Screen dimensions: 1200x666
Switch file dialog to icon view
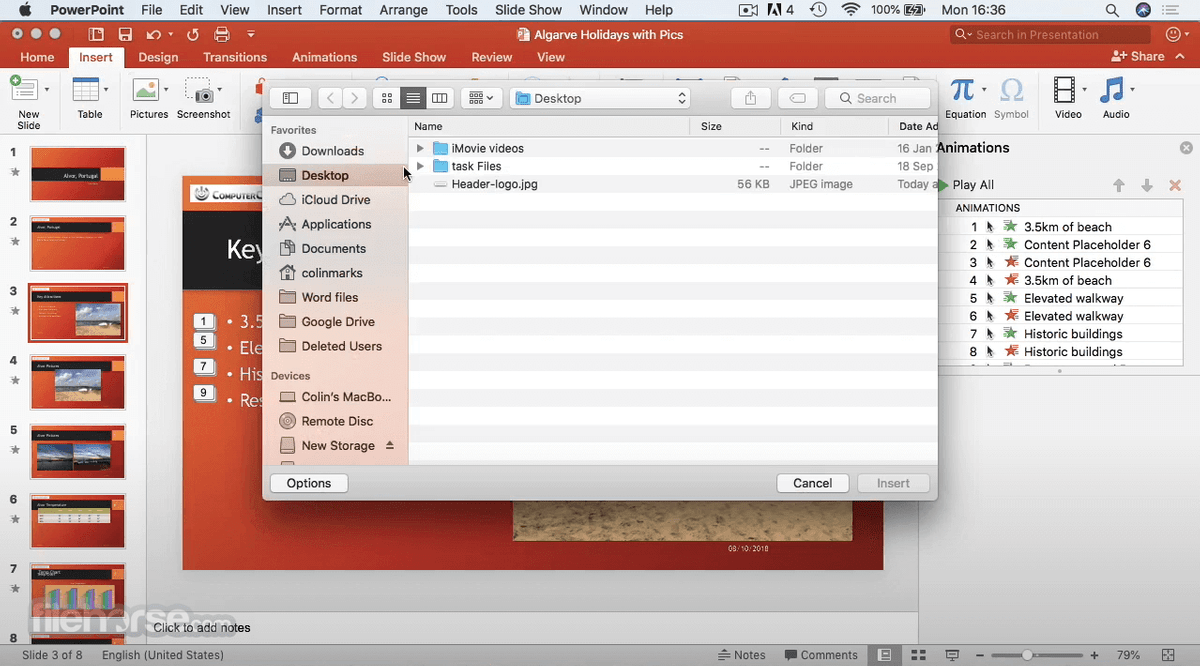point(387,98)
